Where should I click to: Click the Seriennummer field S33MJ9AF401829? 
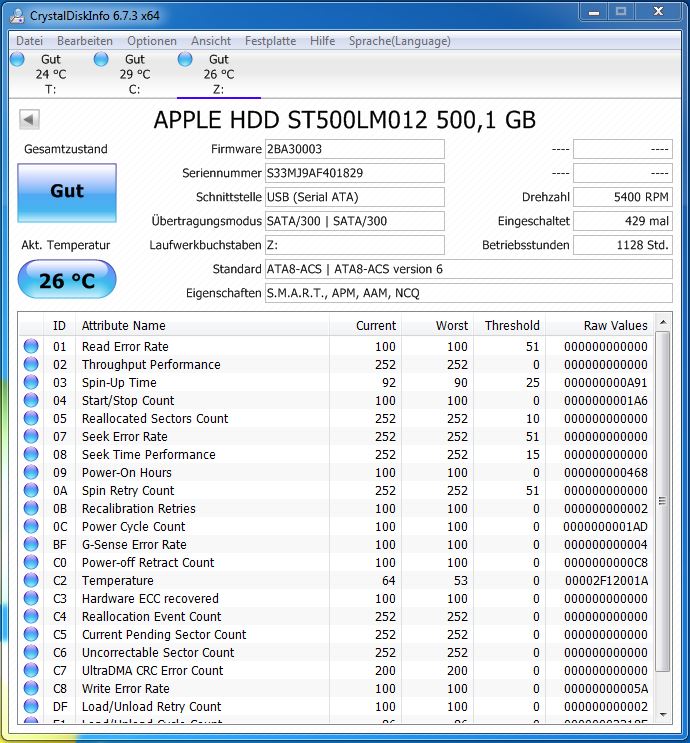point(354,173)
